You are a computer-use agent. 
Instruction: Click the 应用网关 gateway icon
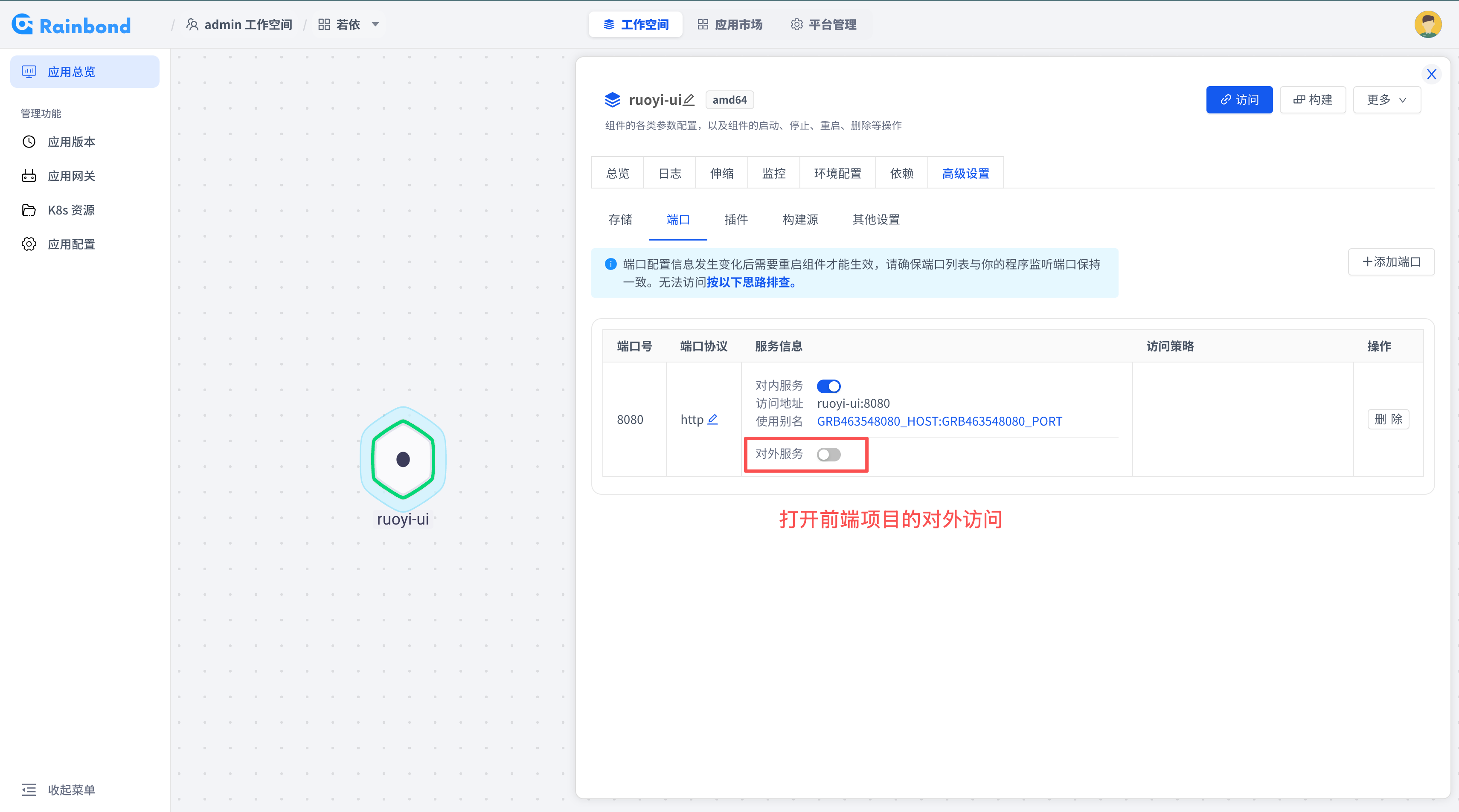point(28,176)
